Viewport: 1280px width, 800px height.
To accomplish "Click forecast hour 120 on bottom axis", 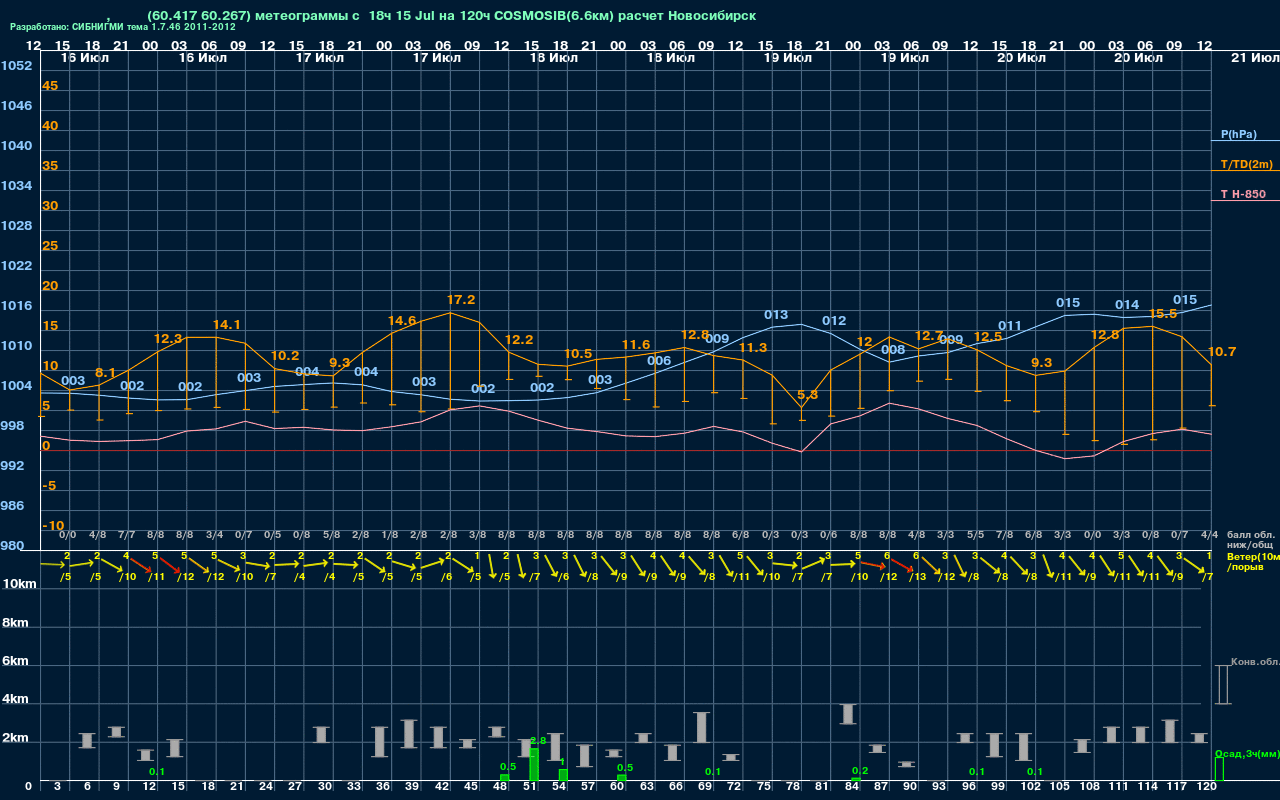I will (x=1207, y=787).
